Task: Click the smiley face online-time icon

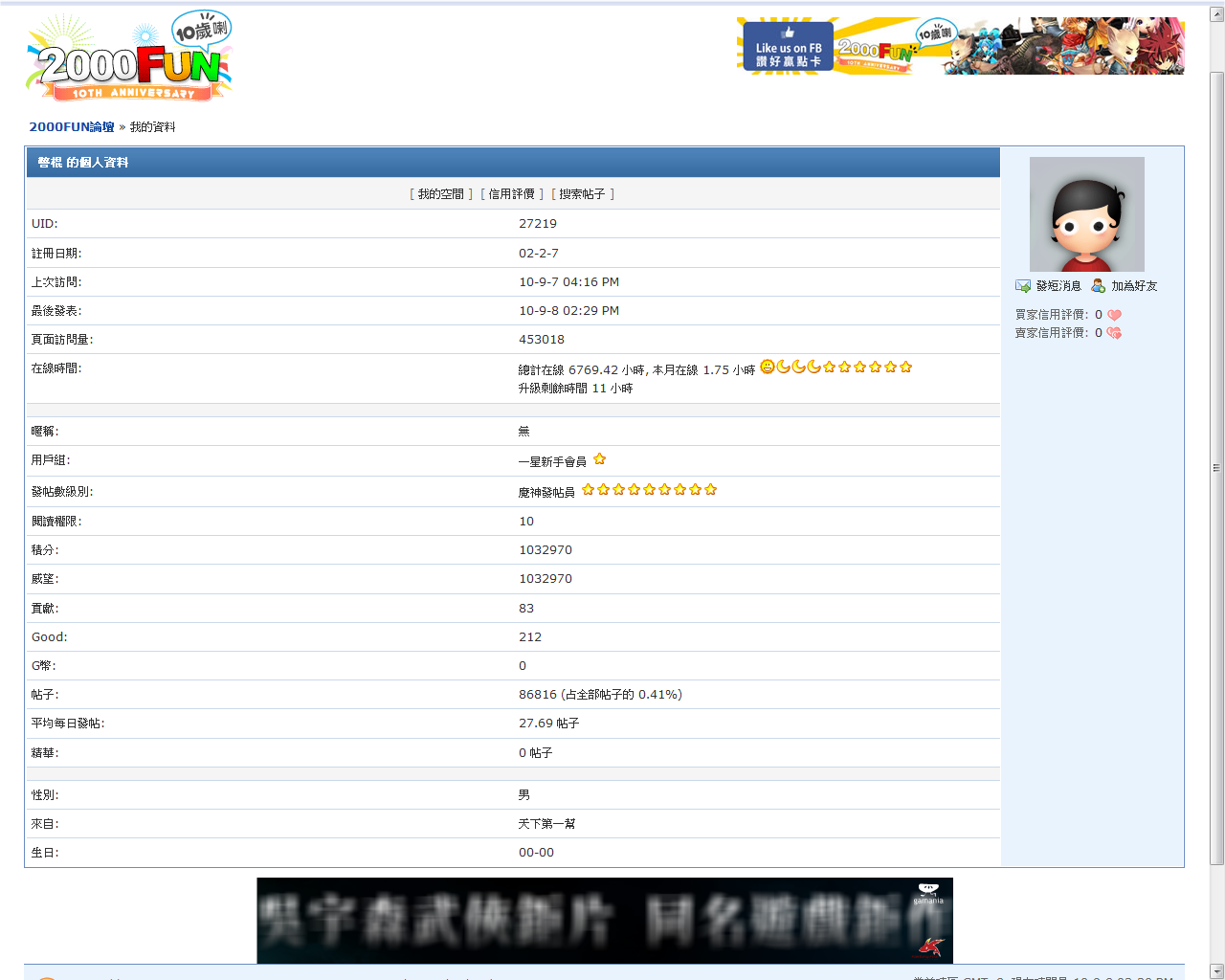Action: [x=768, y=367]
